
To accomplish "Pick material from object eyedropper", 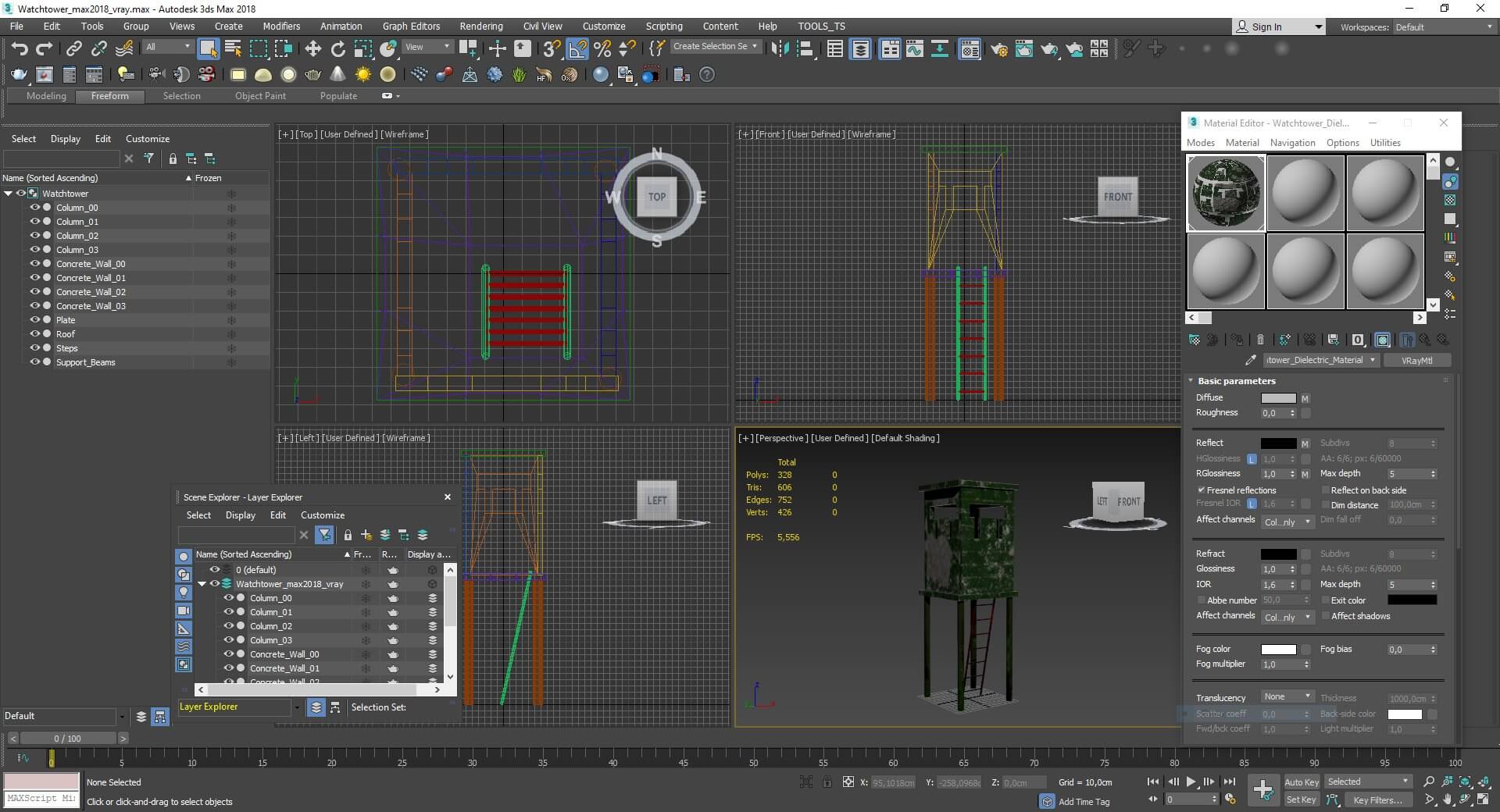I will (1250, 360).
